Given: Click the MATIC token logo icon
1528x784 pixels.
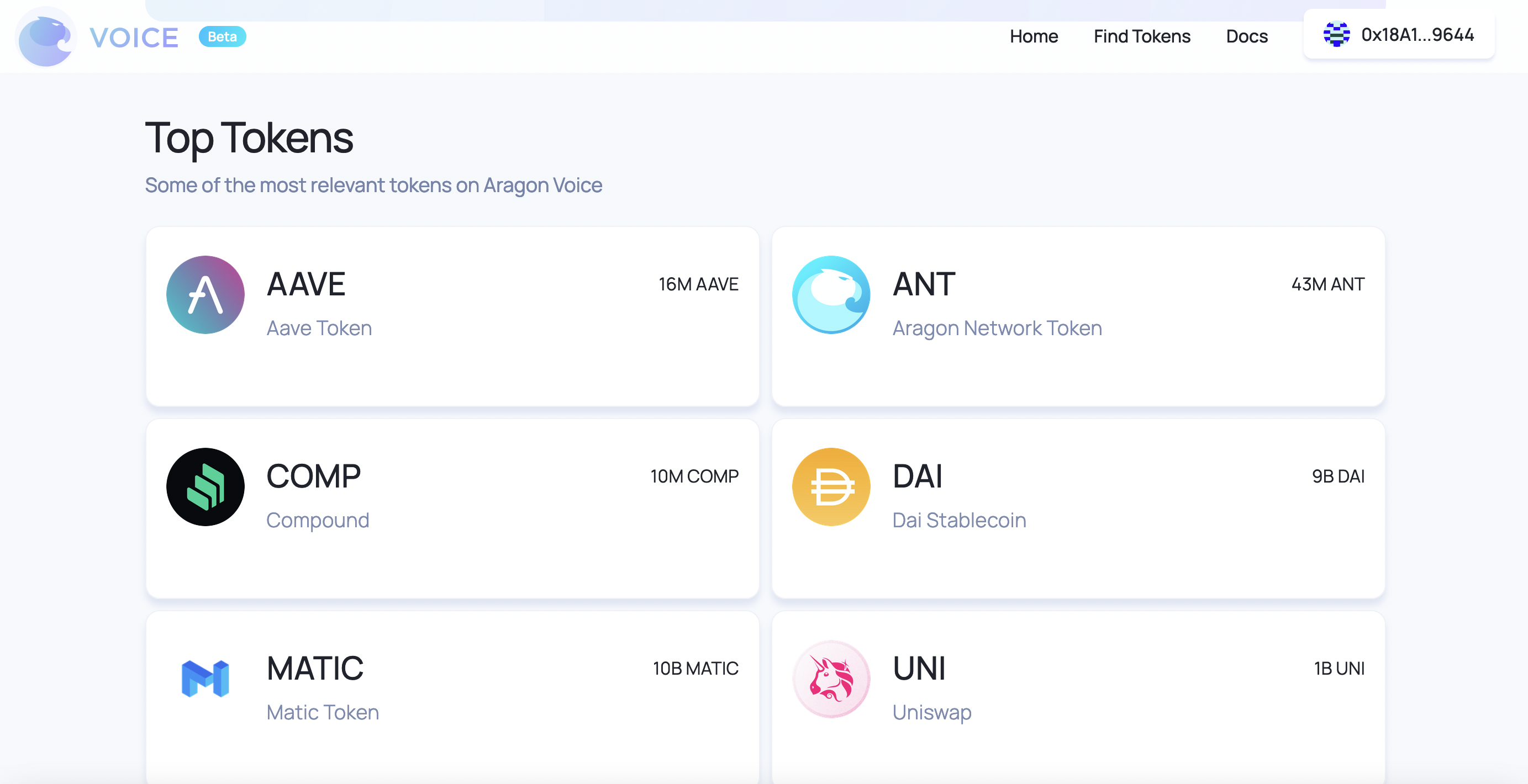Looking at the screenshot, I should click(x=206, y=679).
